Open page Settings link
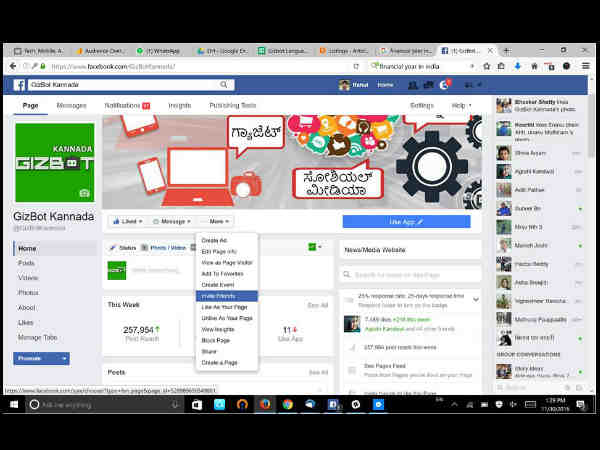The image size is (600, 450). click(x=422, y=106)
